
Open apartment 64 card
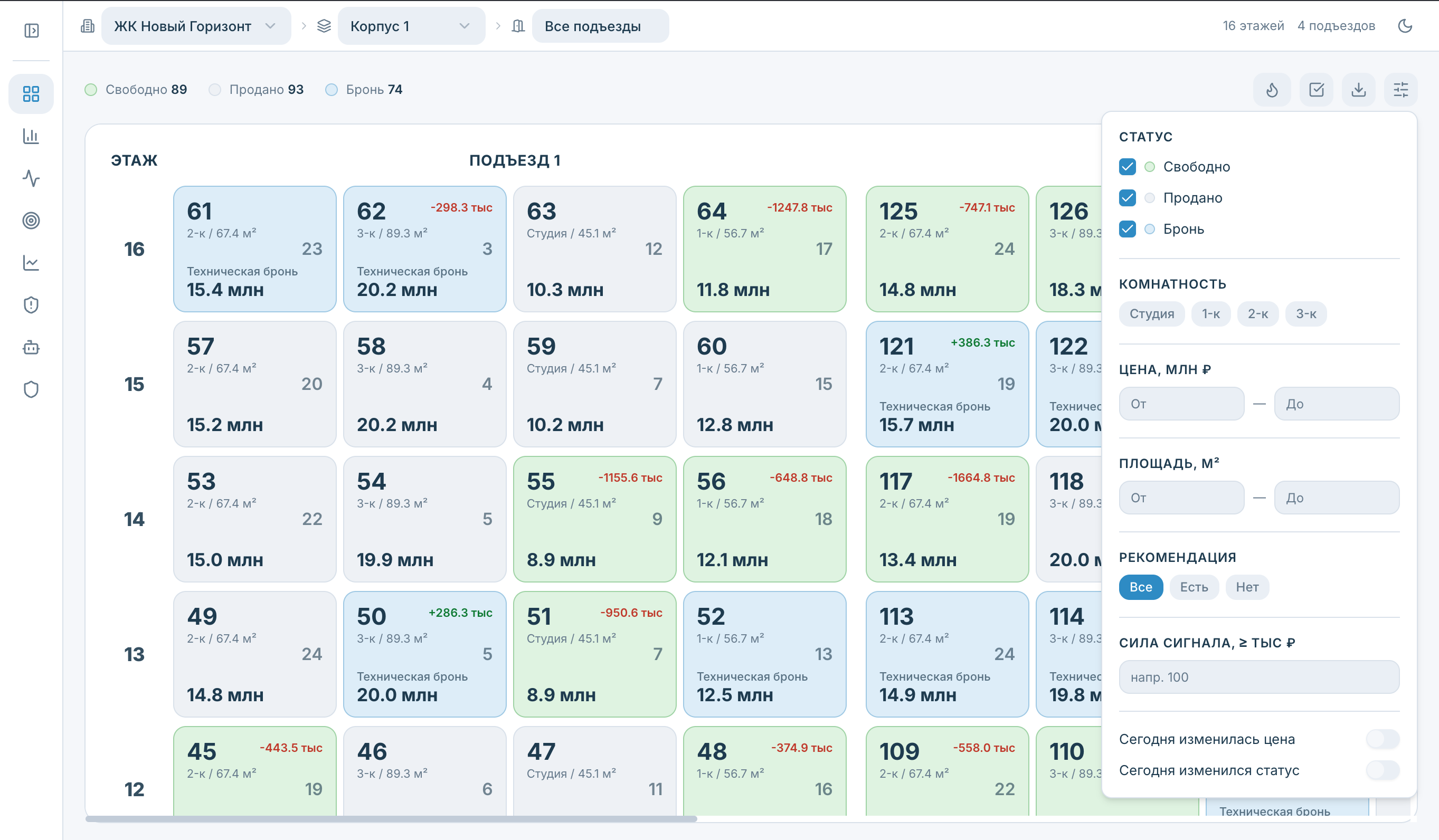pyautogui.click(x=764, y=249)
